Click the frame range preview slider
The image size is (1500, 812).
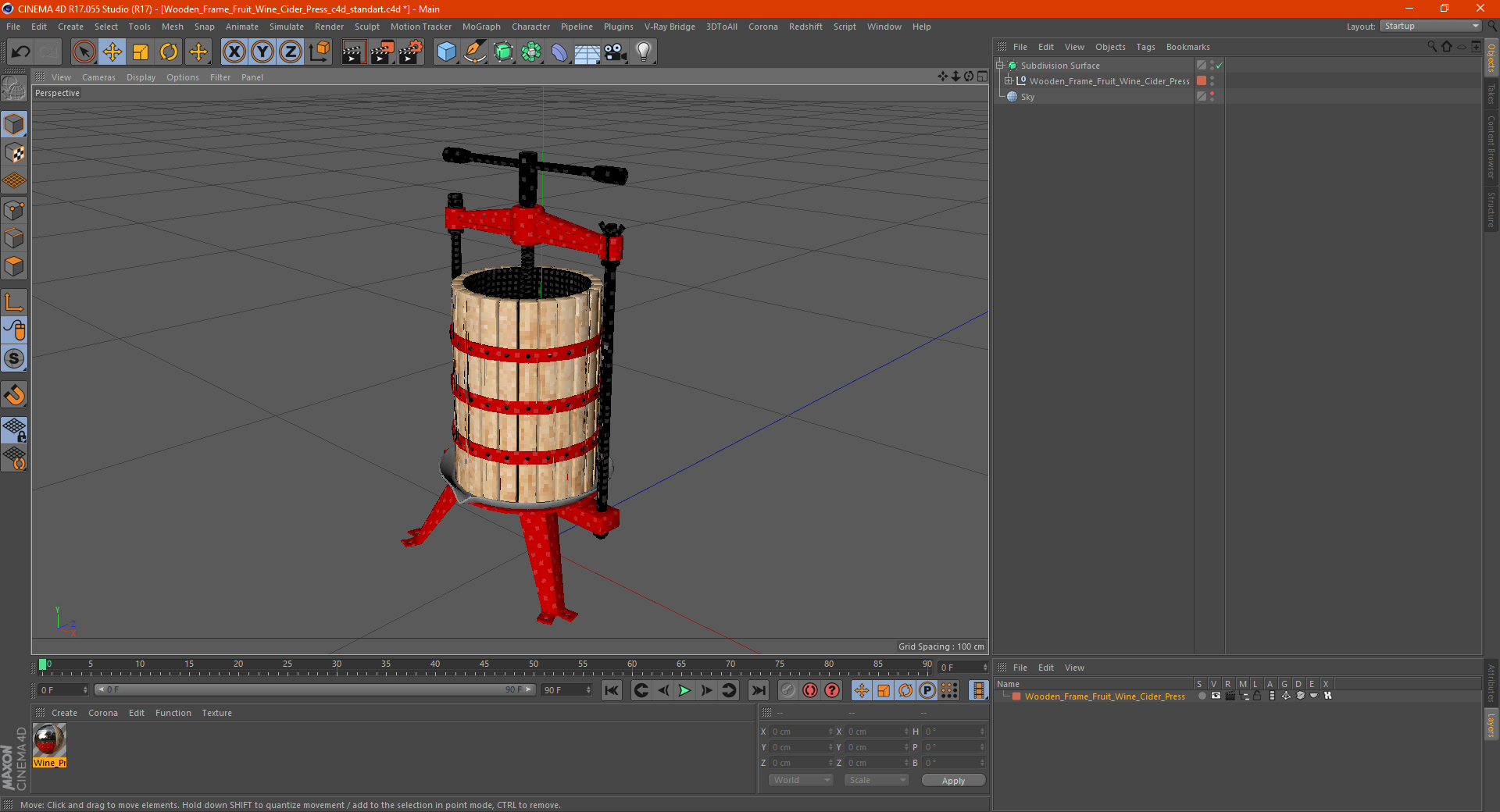pos(315,690)
